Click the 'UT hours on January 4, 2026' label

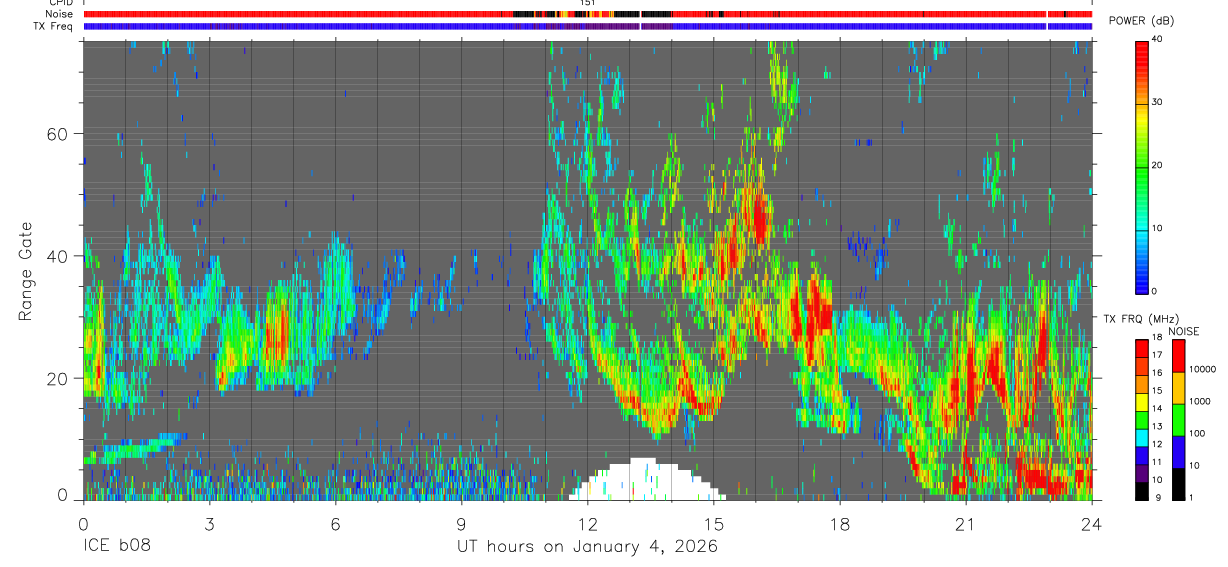(587, 547)
